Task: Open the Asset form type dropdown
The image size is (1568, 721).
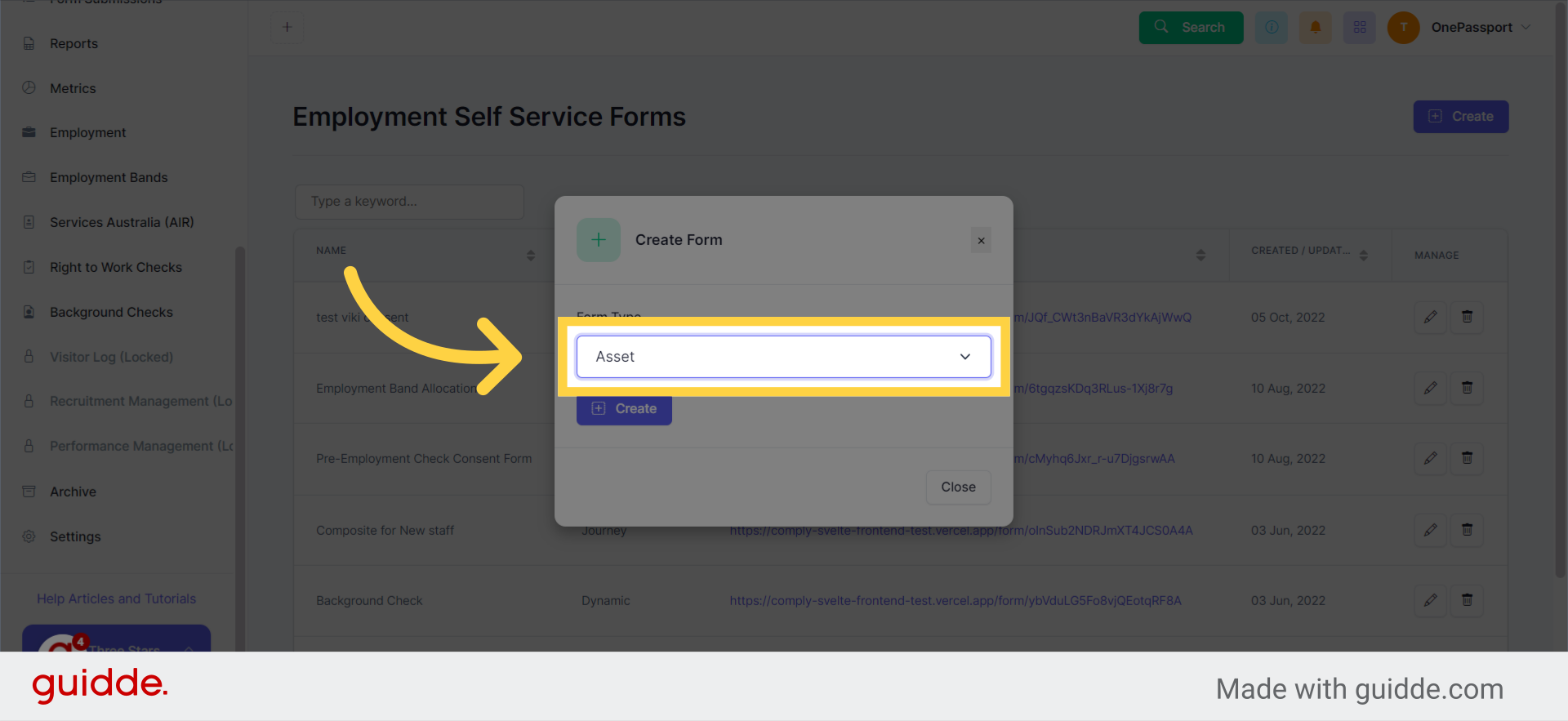Action: click(x=784, y=357)
